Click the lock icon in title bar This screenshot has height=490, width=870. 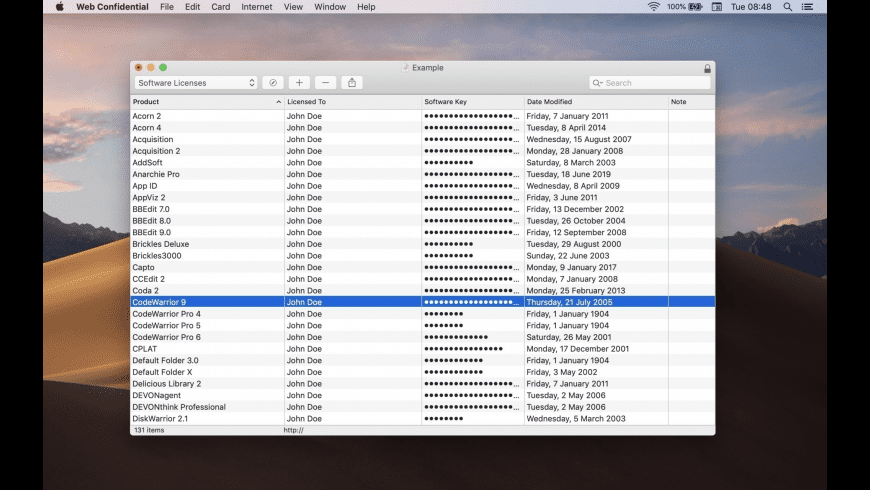coord(707,68)
